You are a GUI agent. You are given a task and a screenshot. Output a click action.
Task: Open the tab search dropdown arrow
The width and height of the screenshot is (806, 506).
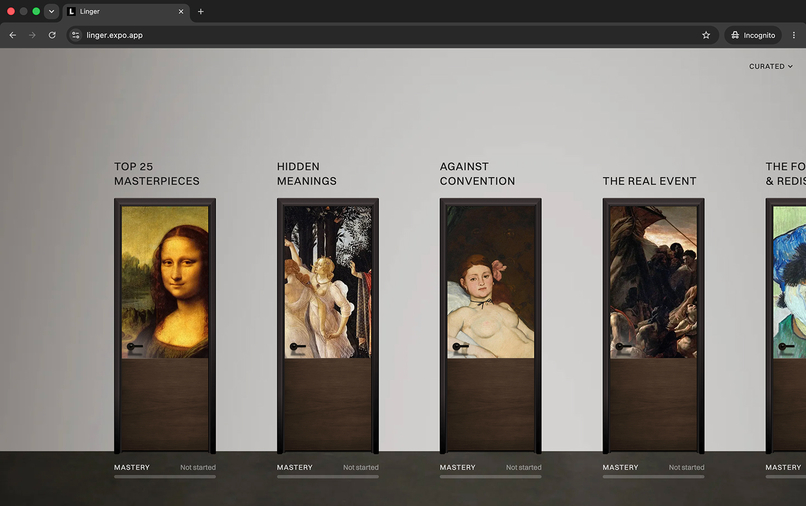51,11
